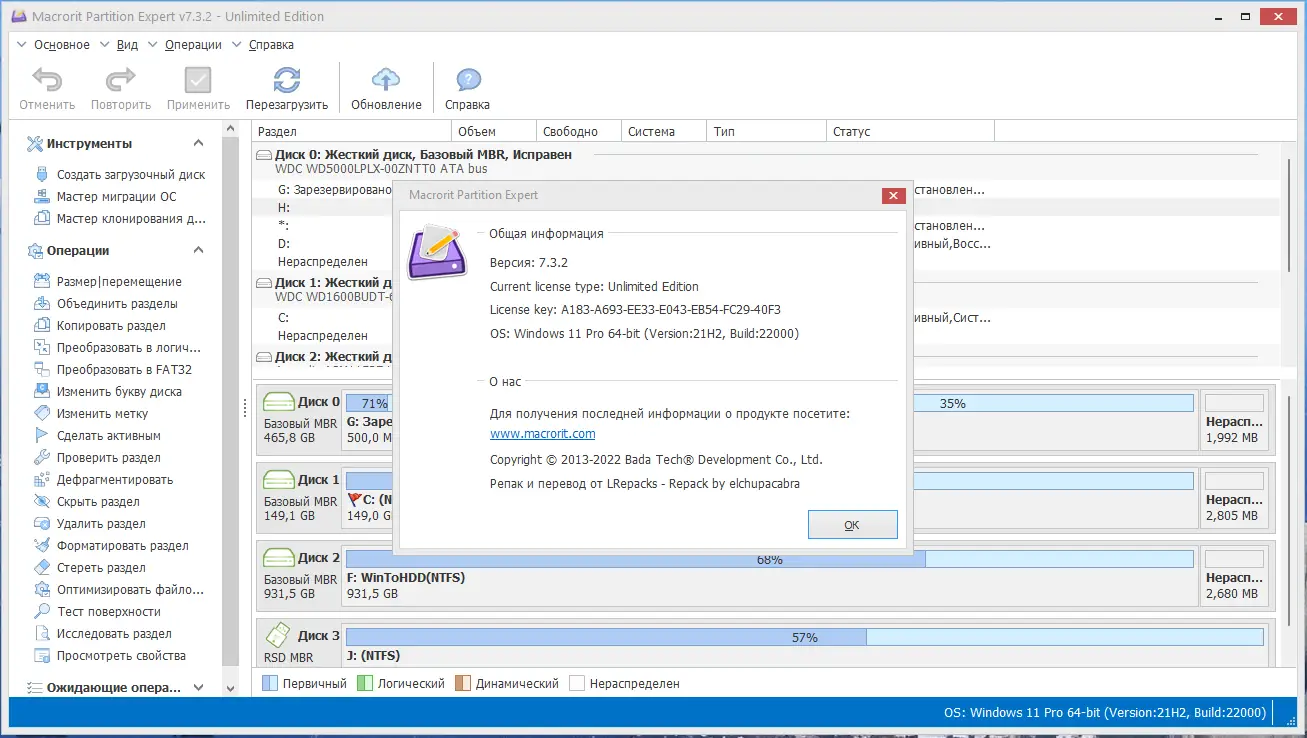Screen dimensions: 1307x738
Task: Select Изменить букву диска
Action: [x=108, y=391]
